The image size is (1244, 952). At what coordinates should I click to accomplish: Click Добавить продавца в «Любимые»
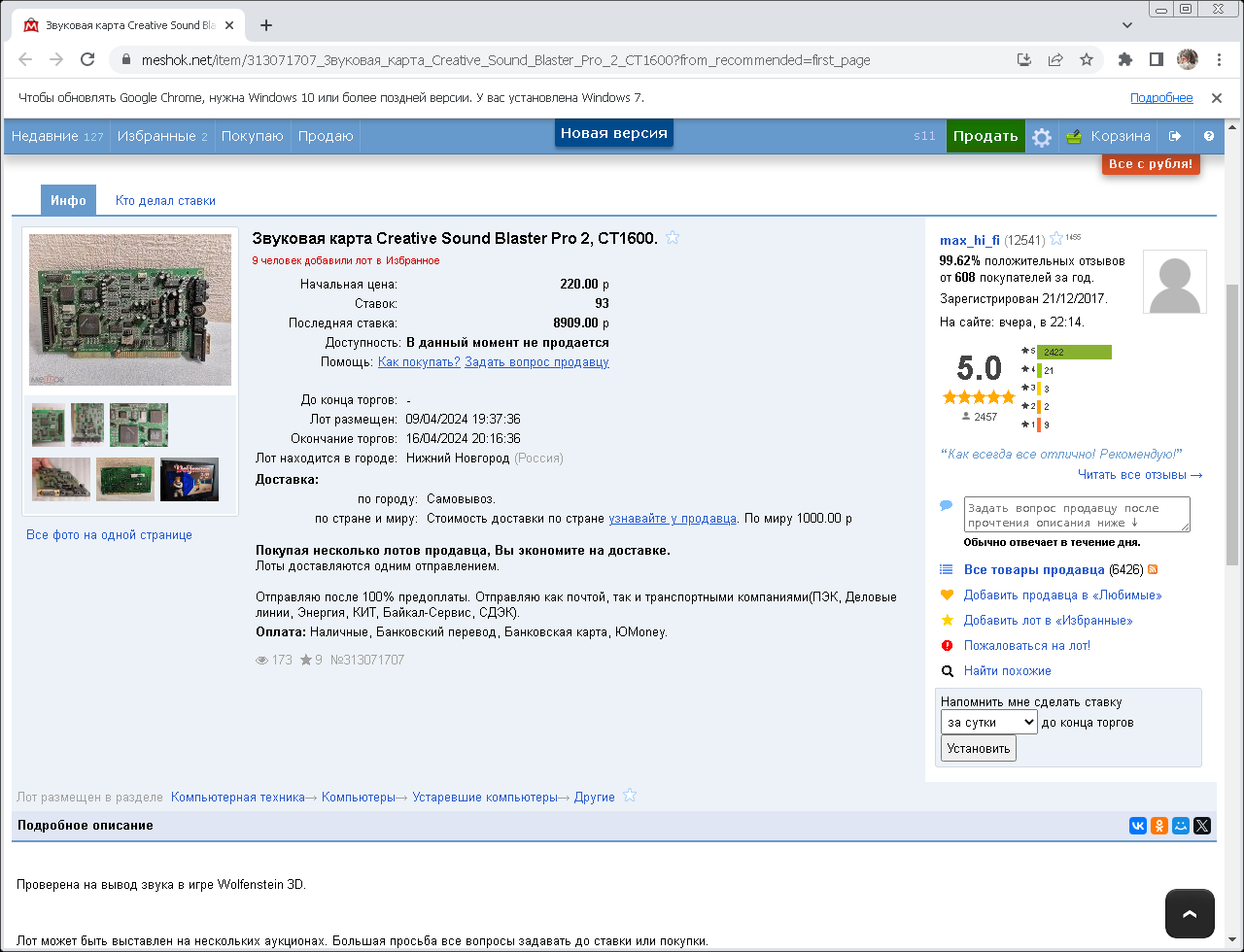tap(1062, 595)
